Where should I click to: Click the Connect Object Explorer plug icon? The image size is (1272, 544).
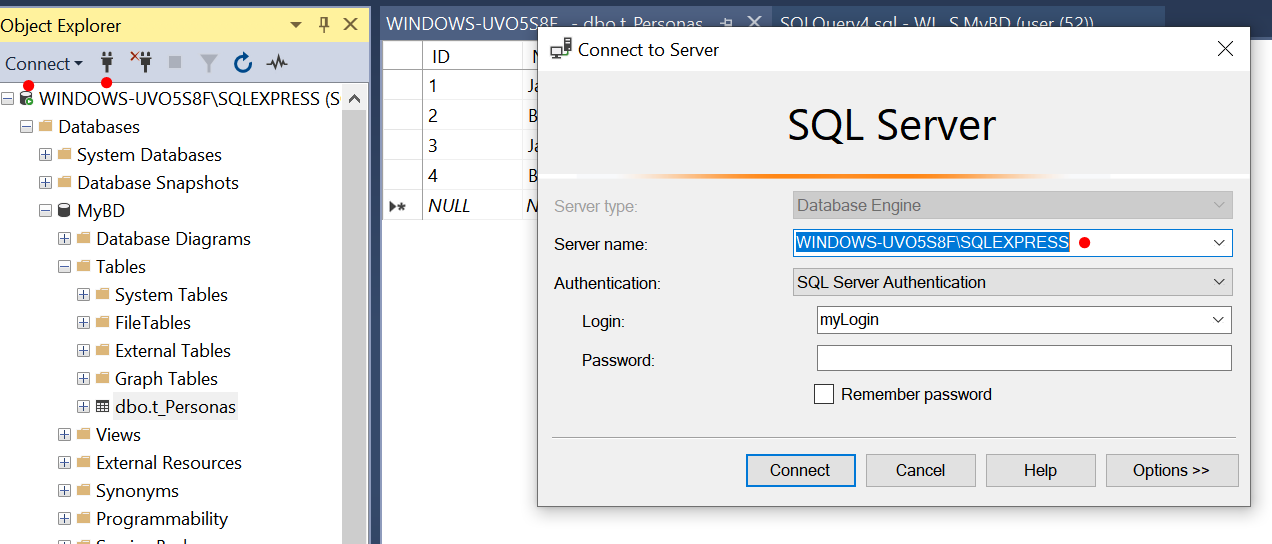coord(107,63)
